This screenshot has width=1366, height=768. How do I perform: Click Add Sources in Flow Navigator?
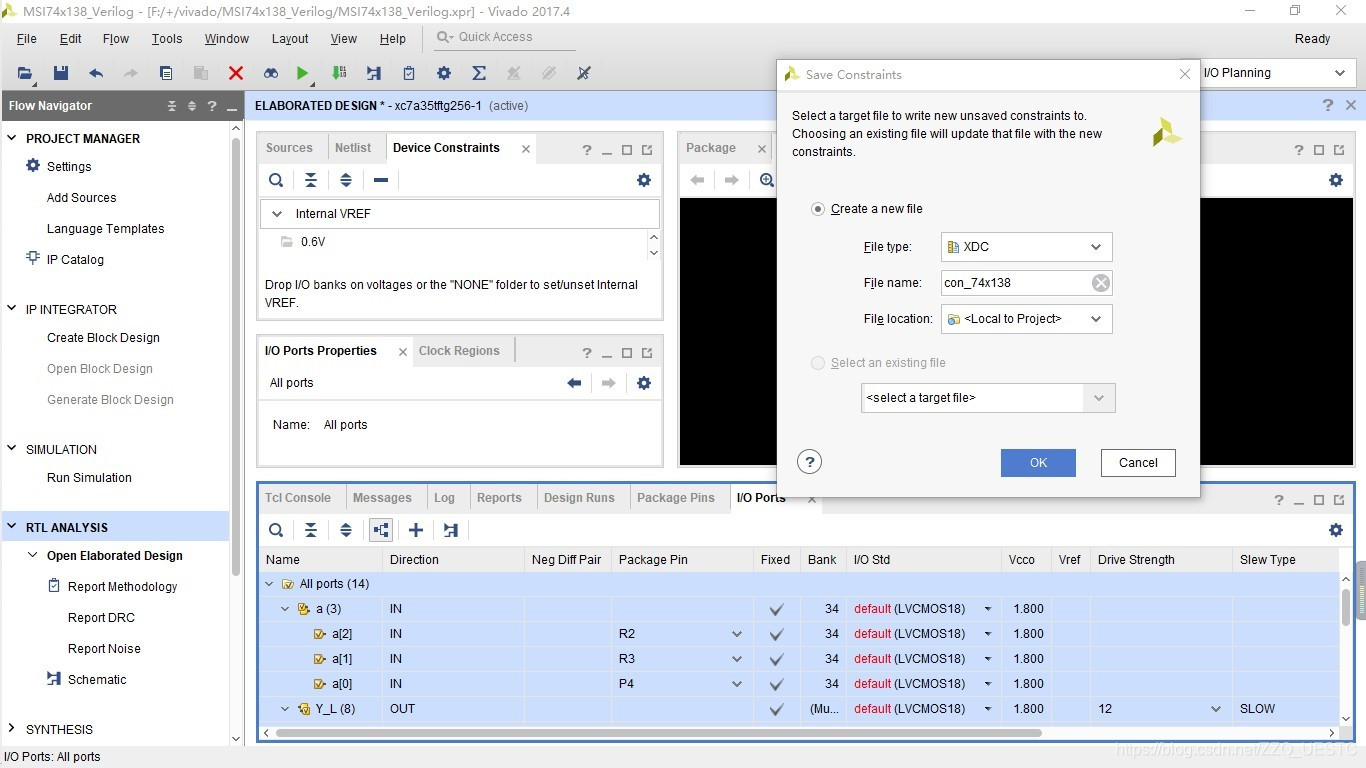(81, 198)
